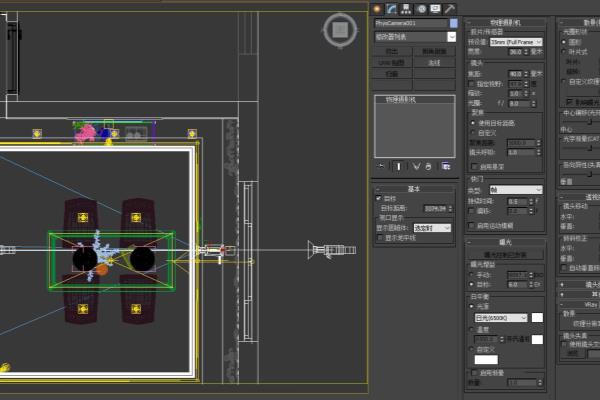Click the UVW map modifier button

pyautogui.click(x=392, y=62)
